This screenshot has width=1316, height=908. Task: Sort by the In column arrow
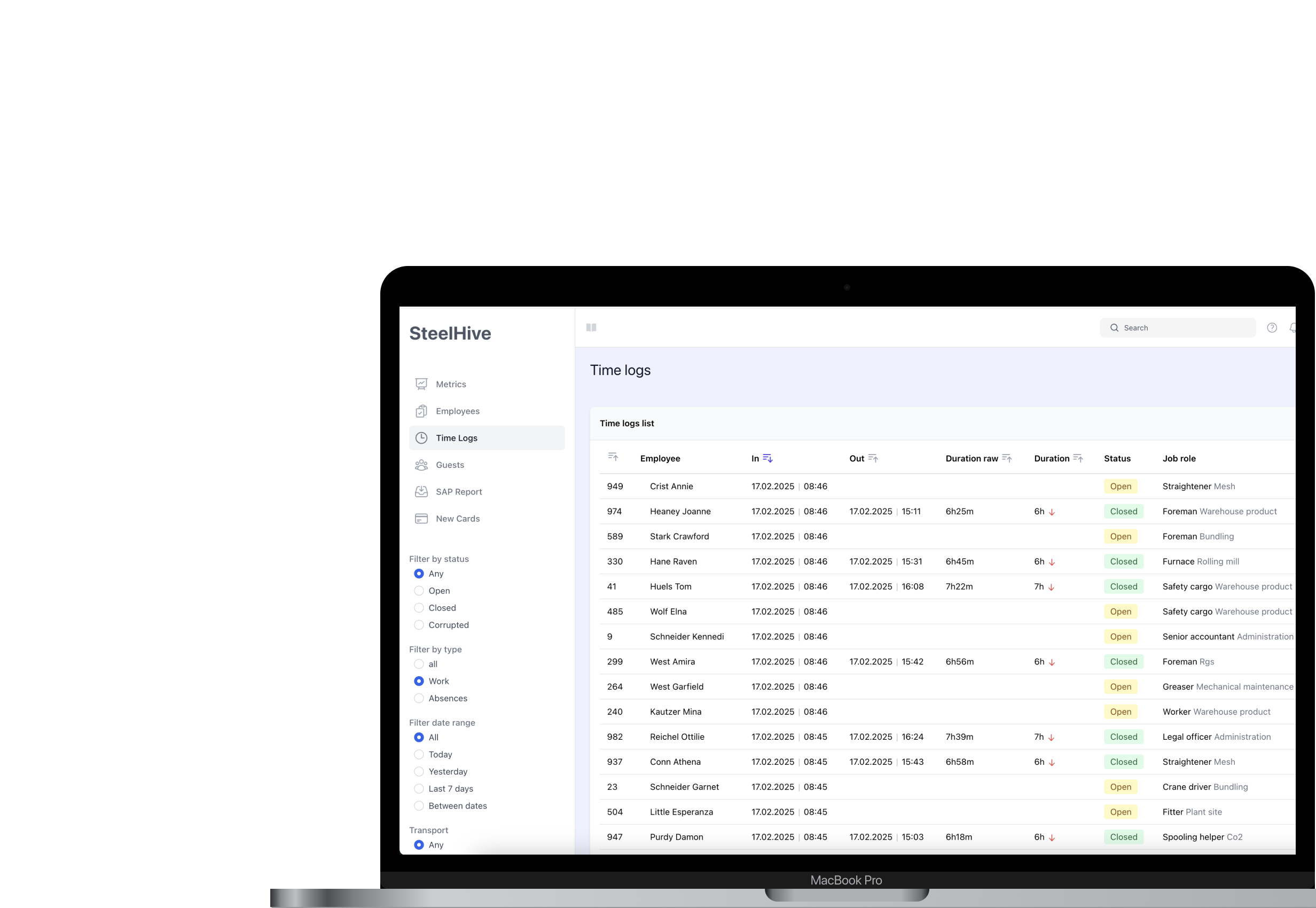(767, 459)
